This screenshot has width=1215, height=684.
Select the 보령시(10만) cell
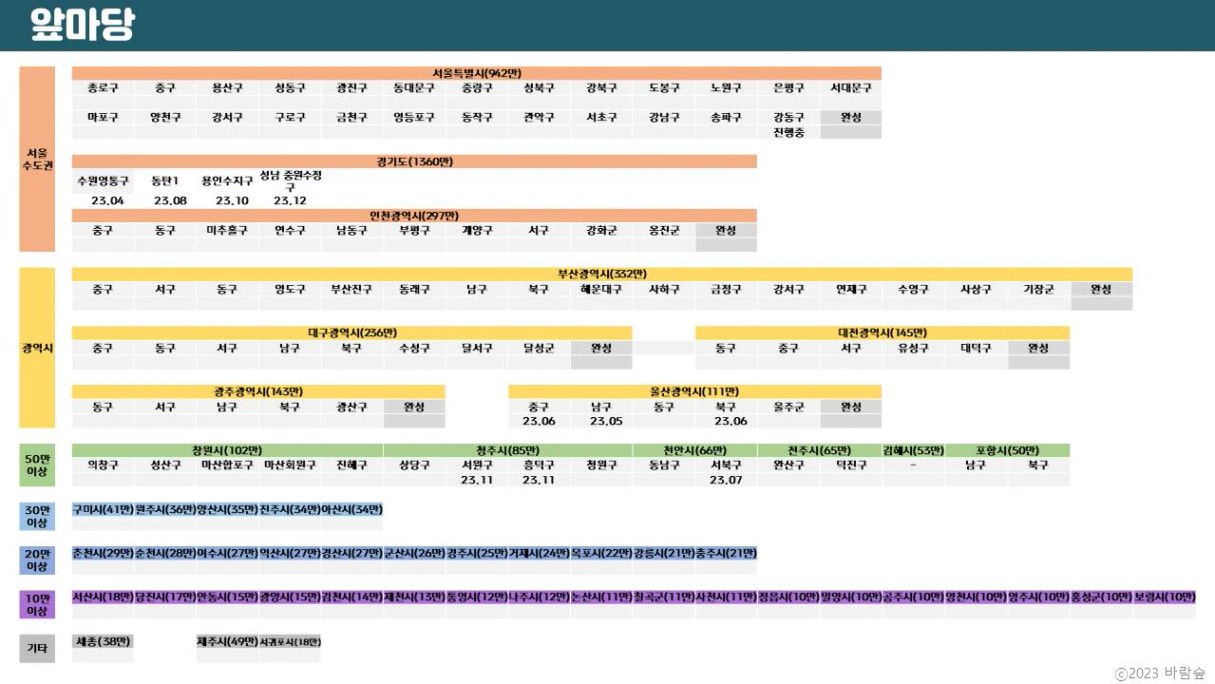(1164, 597)
